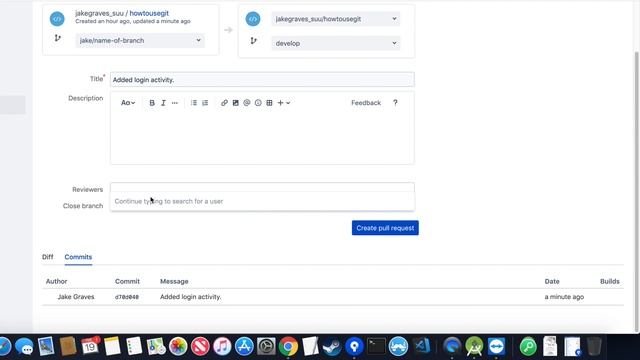Click the Create pull request button
The width and height of the screenshot is (640, 360).
click(x=385, y=228)
